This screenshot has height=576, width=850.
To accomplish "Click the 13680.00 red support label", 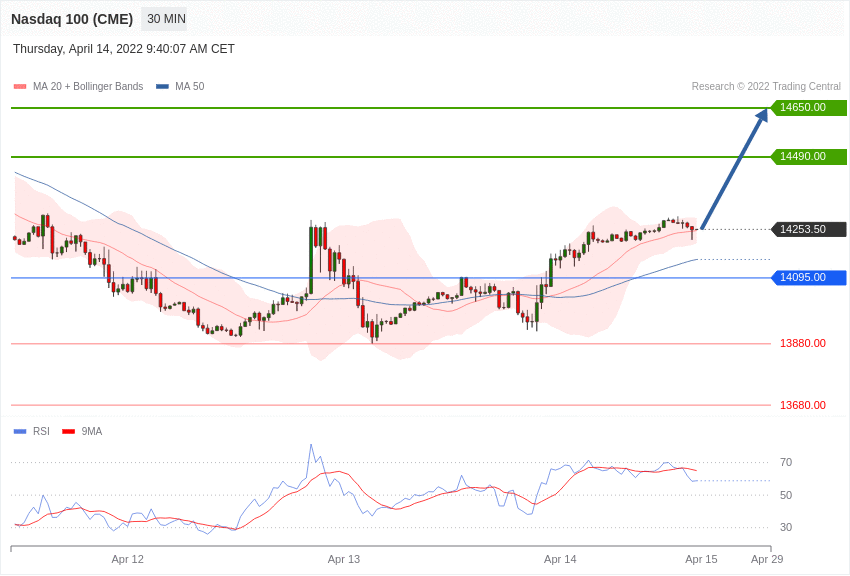I will (803, 405).
